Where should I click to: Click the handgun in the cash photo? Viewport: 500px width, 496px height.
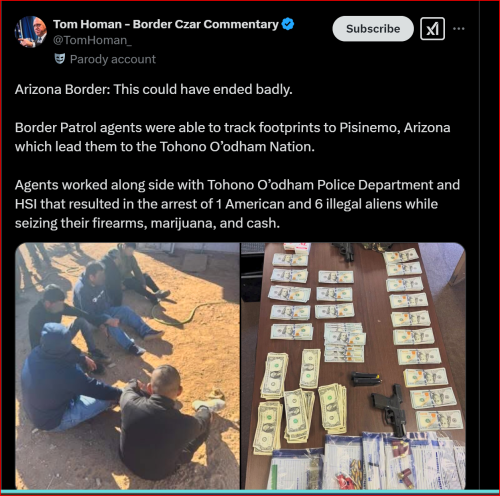click(390, 410)
